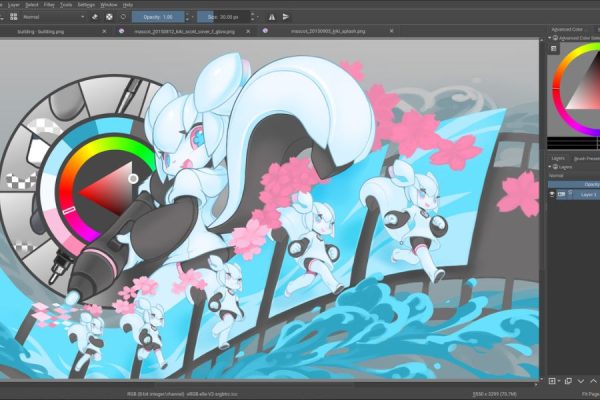
Task: Toggle eraser mode in the toolbar
Action: 94,17
